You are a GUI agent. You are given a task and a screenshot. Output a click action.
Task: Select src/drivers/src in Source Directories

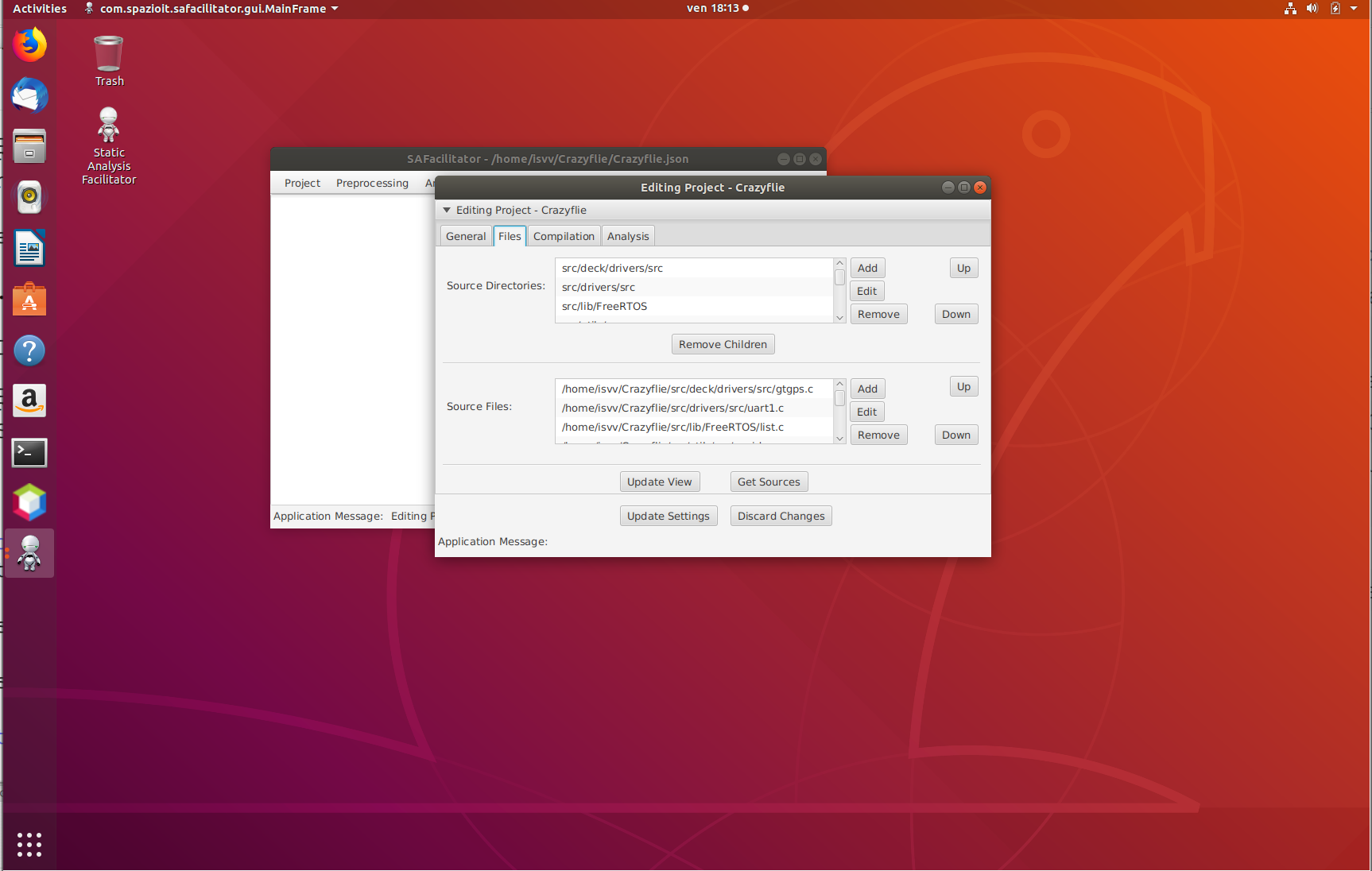coord(599,287)
